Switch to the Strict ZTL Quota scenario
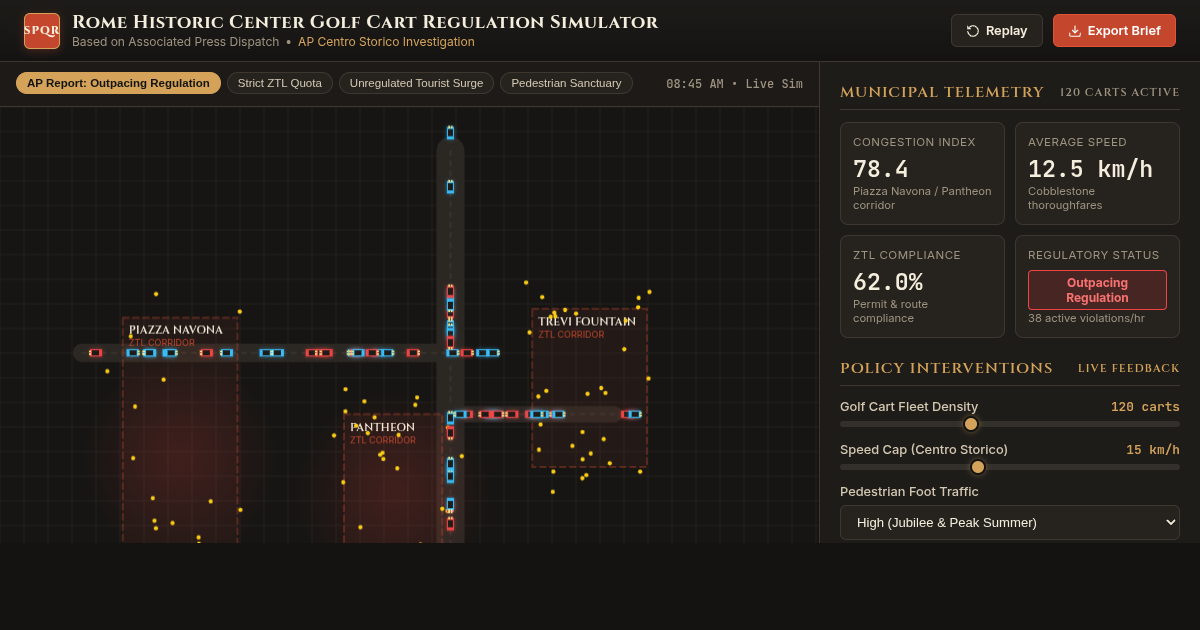 [280, 83]
